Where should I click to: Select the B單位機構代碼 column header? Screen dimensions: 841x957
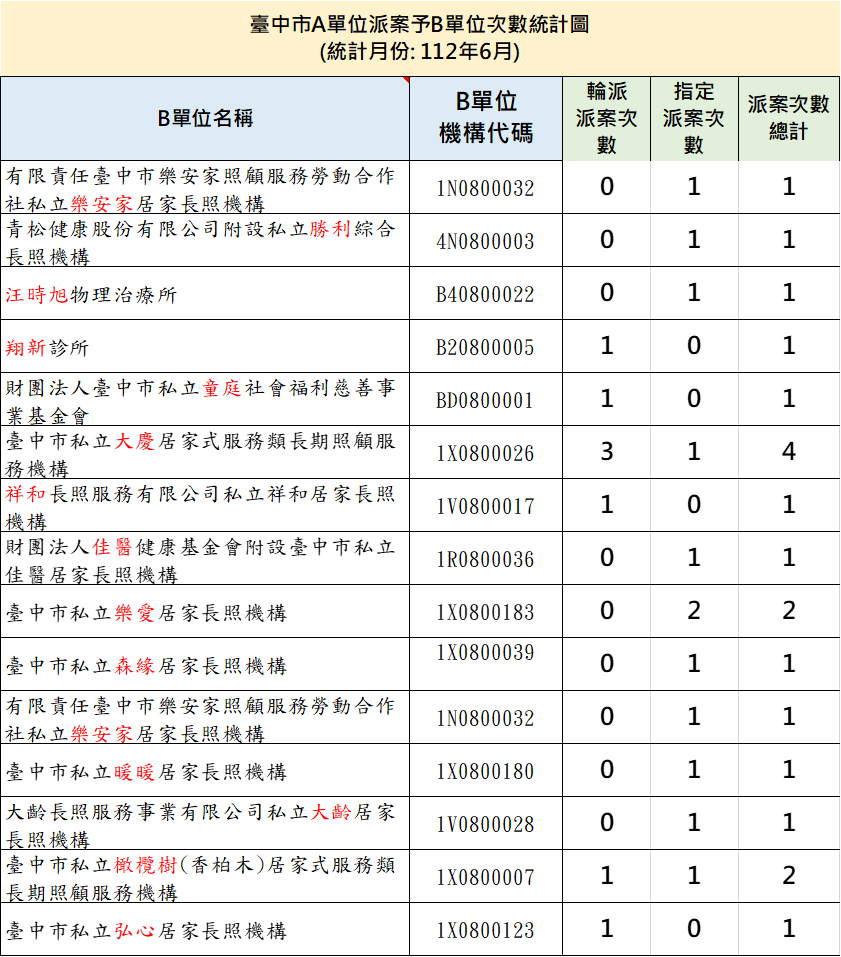coord(486,118)
